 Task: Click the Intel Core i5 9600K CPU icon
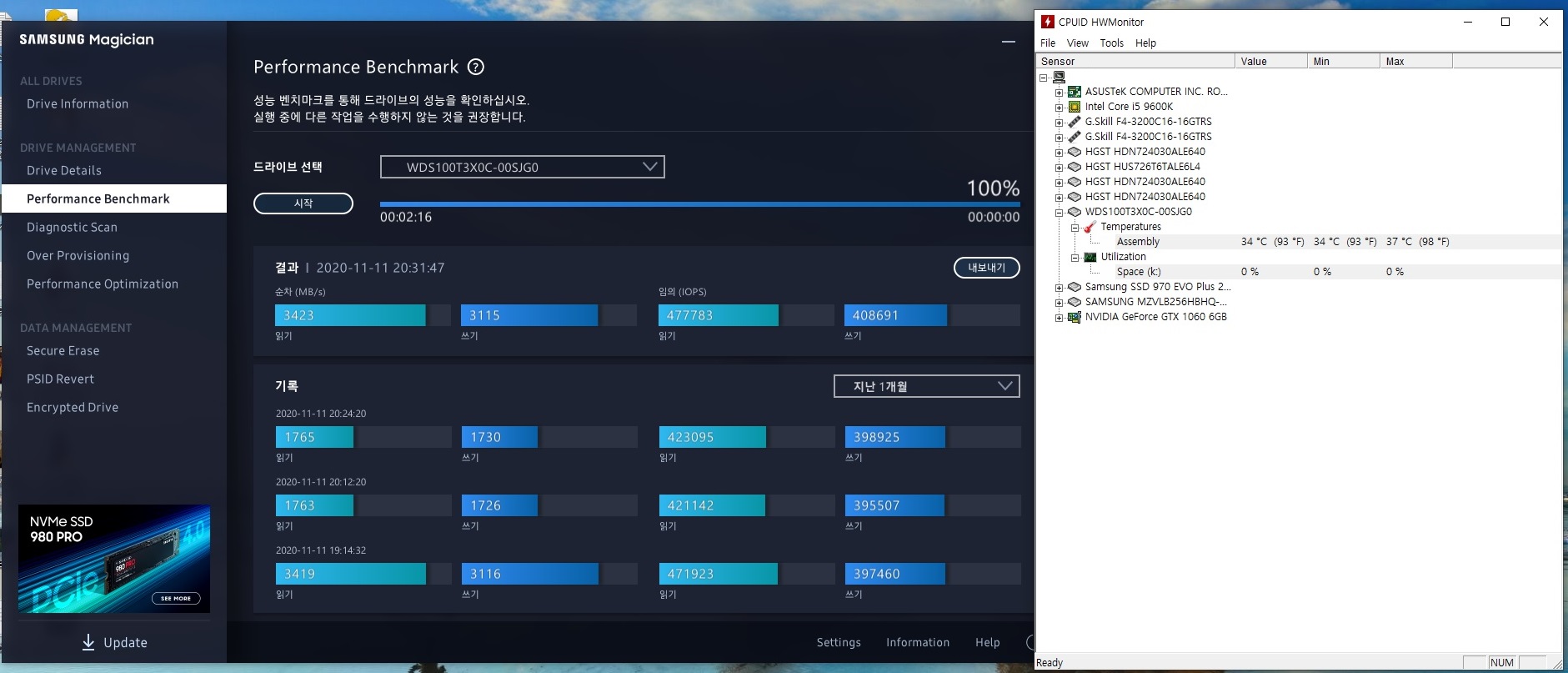[1075, 107]
